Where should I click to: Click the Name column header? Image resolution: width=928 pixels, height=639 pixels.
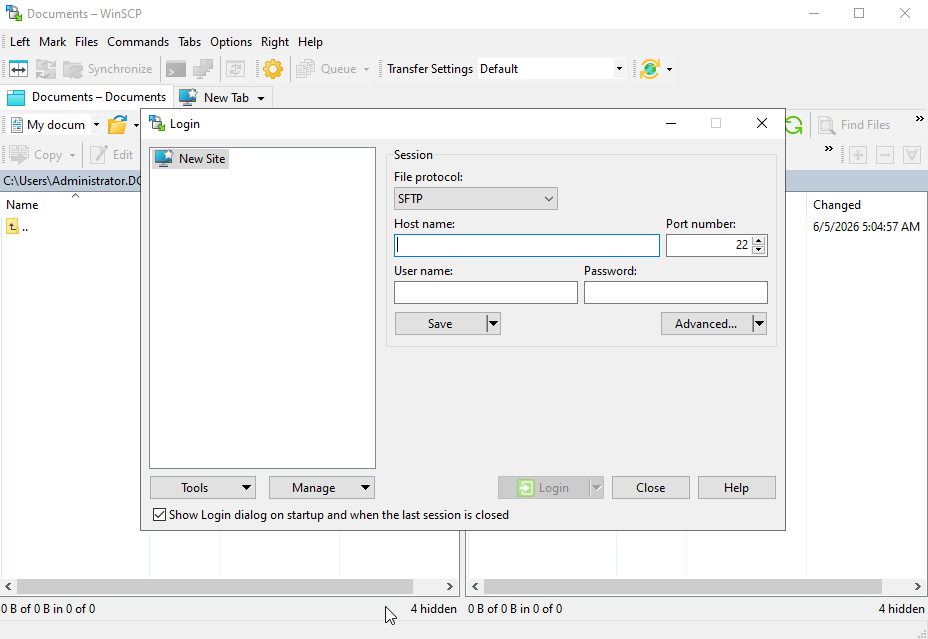(x=22, y=205)
